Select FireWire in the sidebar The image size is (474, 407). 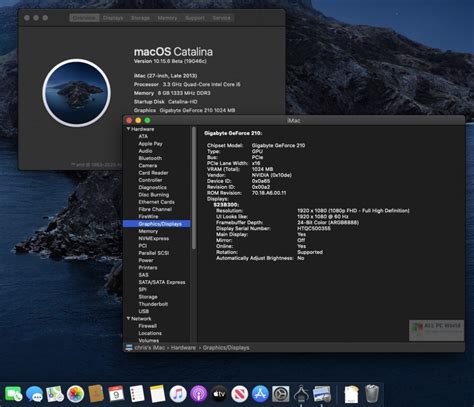point(148,217)
